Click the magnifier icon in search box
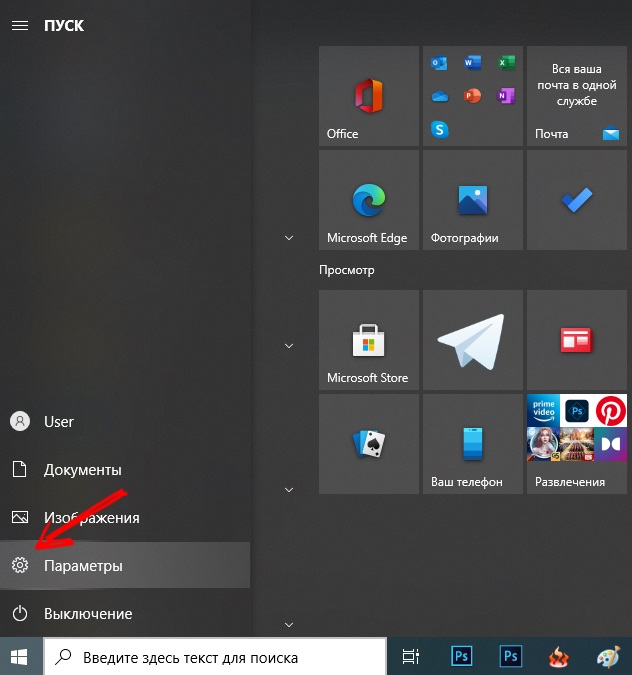This screenshot has width=632, height=675. pyautogui.click(x=64, y=656)
